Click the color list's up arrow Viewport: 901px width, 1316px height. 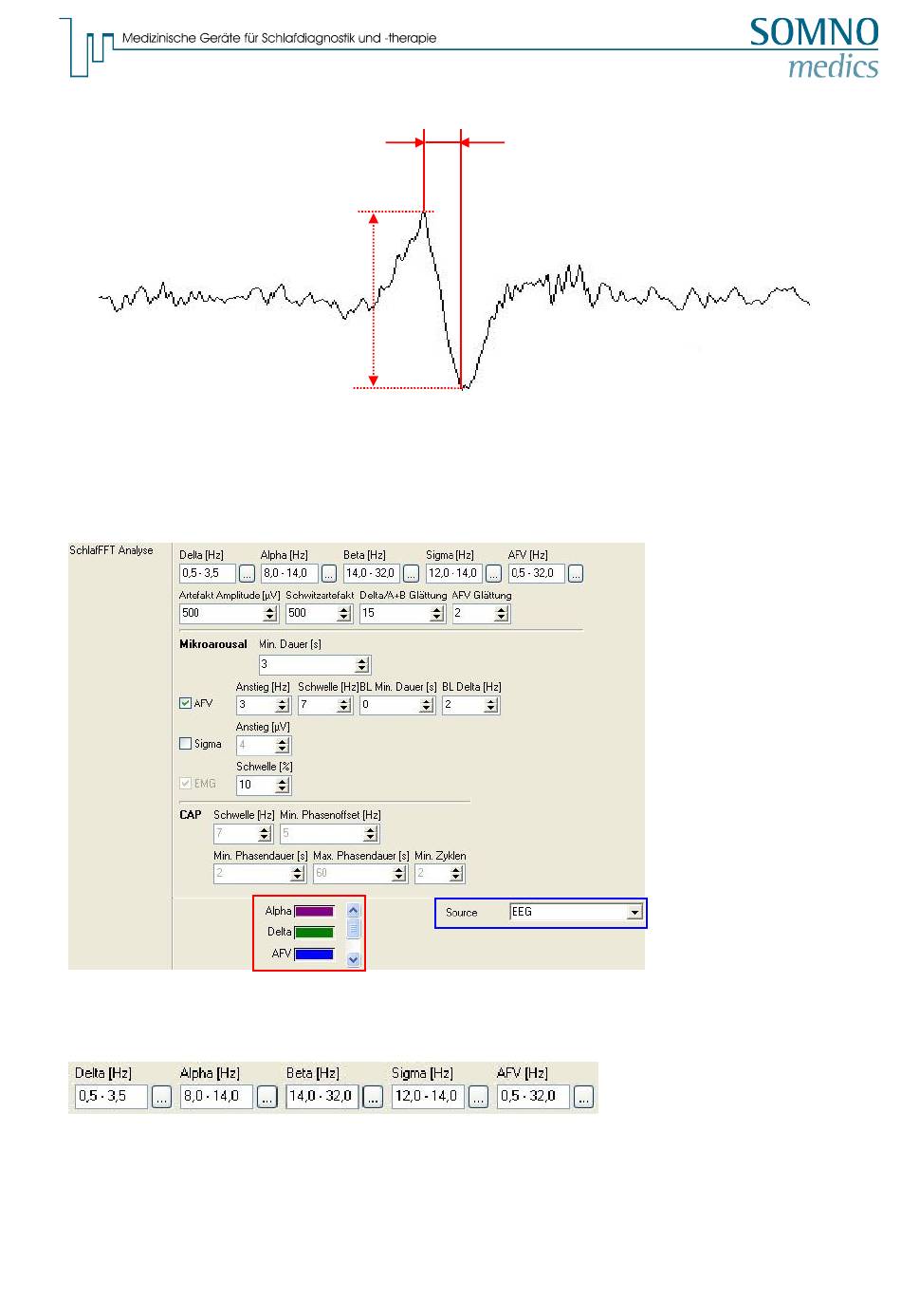354,910
